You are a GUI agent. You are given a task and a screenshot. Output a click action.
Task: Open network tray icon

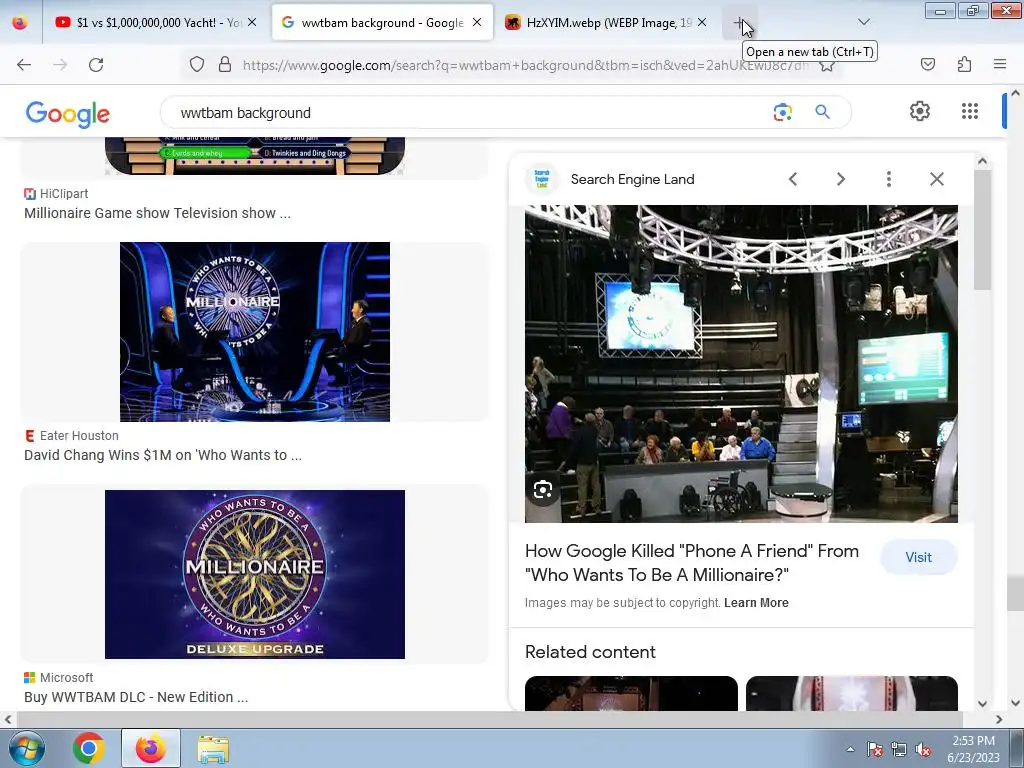(899, 750)
